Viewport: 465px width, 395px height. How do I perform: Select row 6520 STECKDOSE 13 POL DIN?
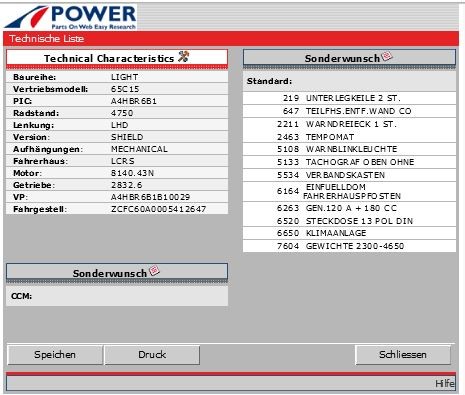(349, 221)
